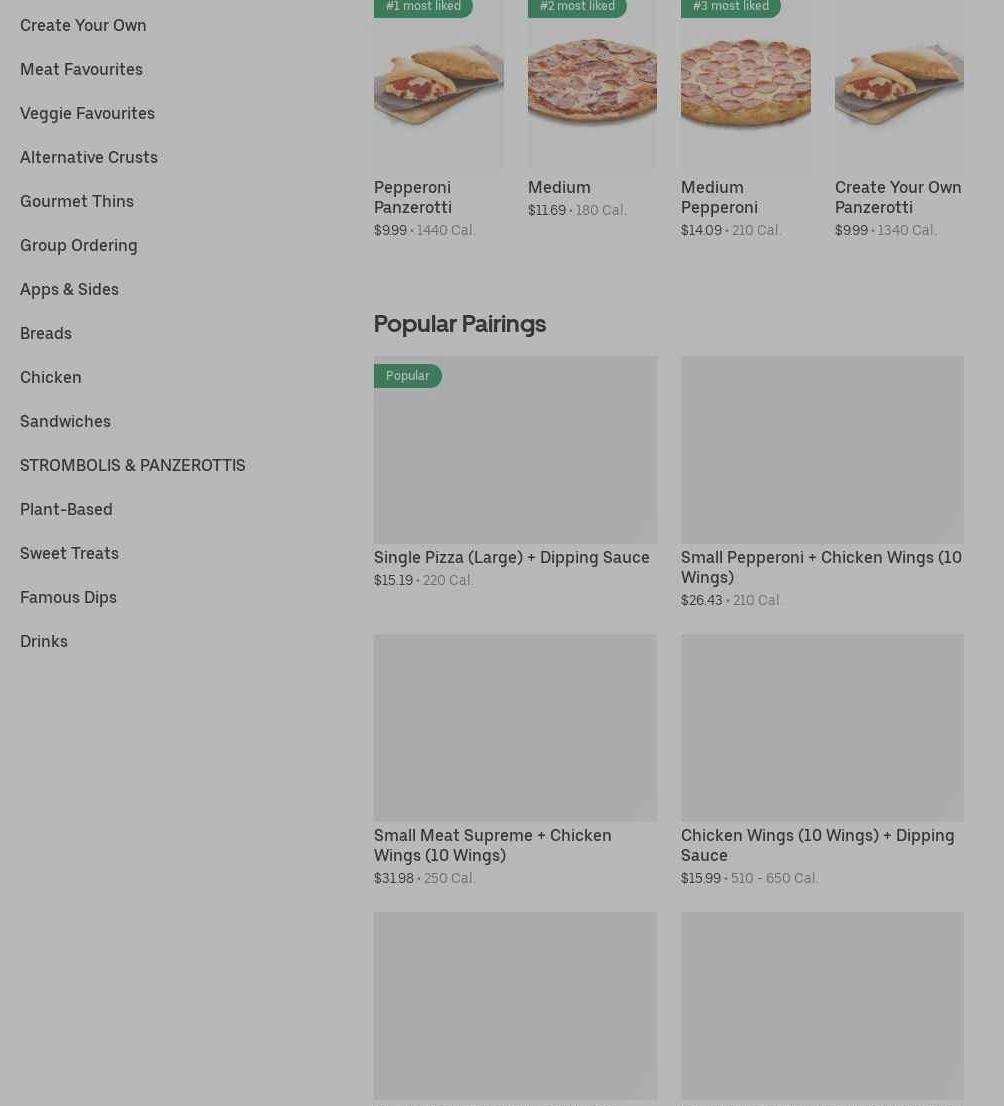Screen dimensions: 1004x1106
Task: Navigate to the STROMBOLIS & PANZEROTTIS category
Action: [x=133, y=465]
